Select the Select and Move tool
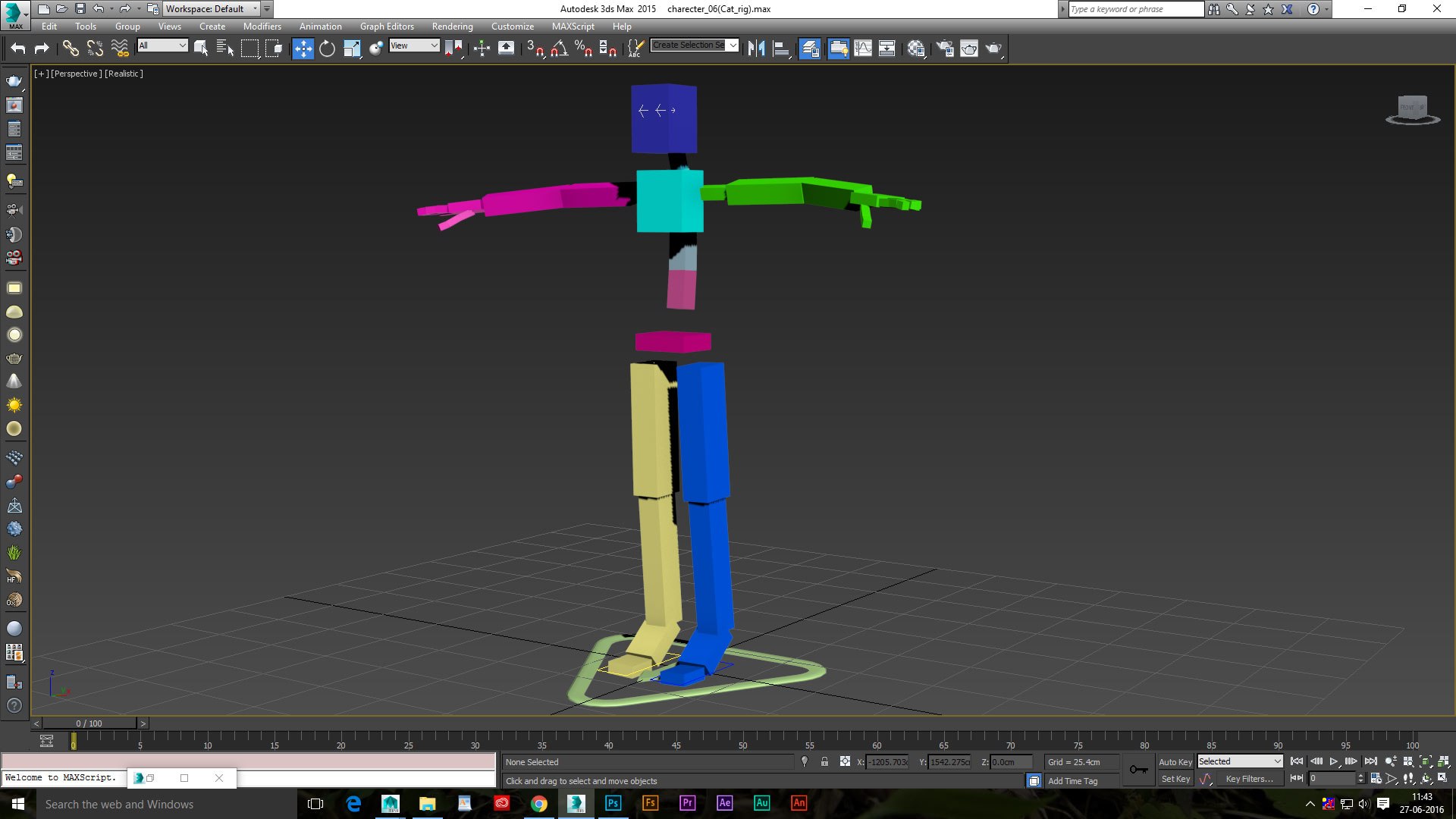Screen dimensions: 1456x819 click(303, 49)
